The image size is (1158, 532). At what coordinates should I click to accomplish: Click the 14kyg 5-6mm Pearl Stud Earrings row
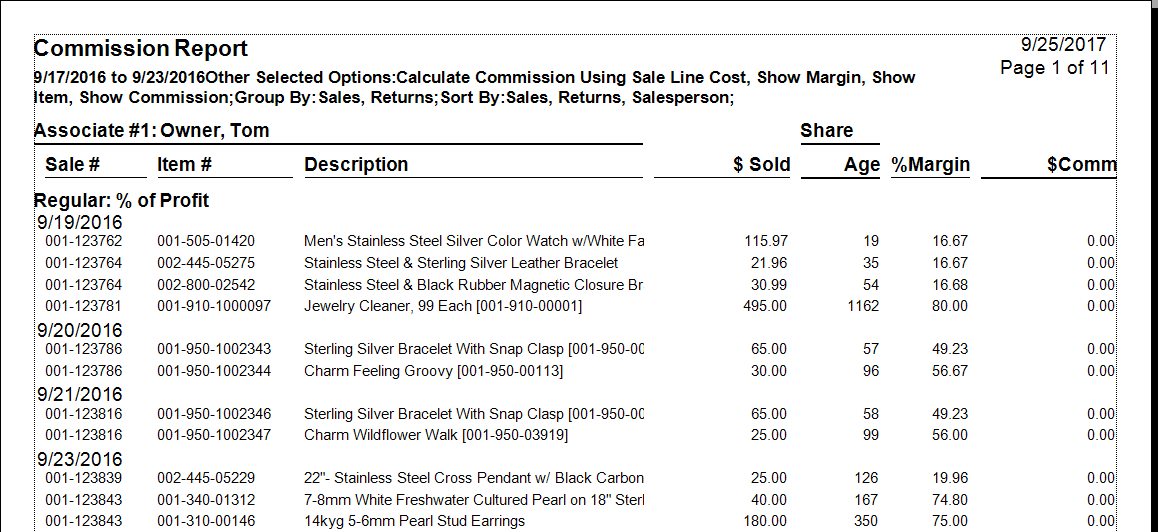(414, 521)
